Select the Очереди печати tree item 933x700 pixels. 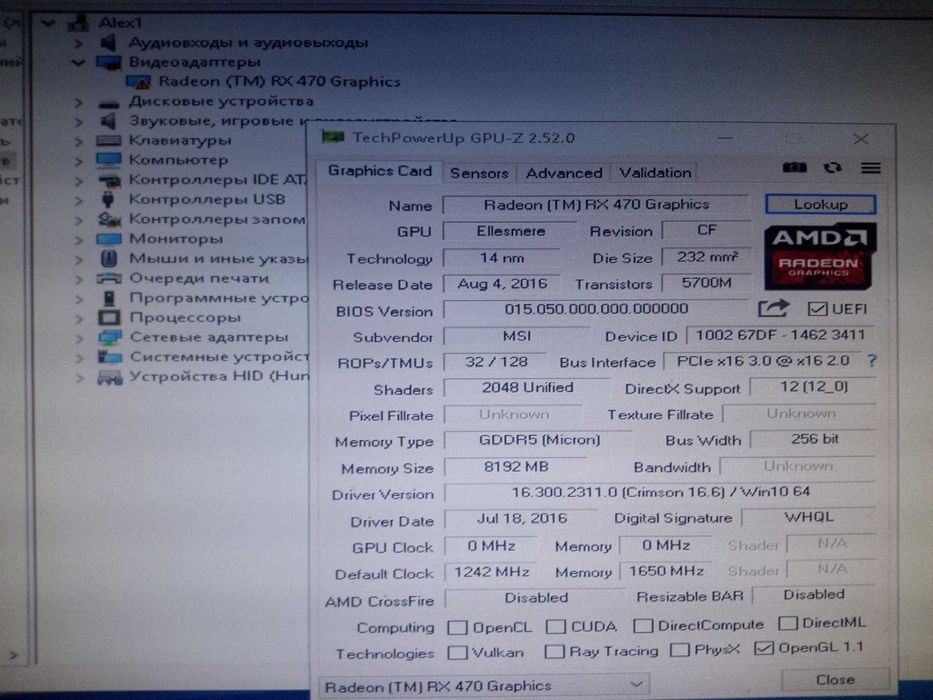(x=199, y=278)
